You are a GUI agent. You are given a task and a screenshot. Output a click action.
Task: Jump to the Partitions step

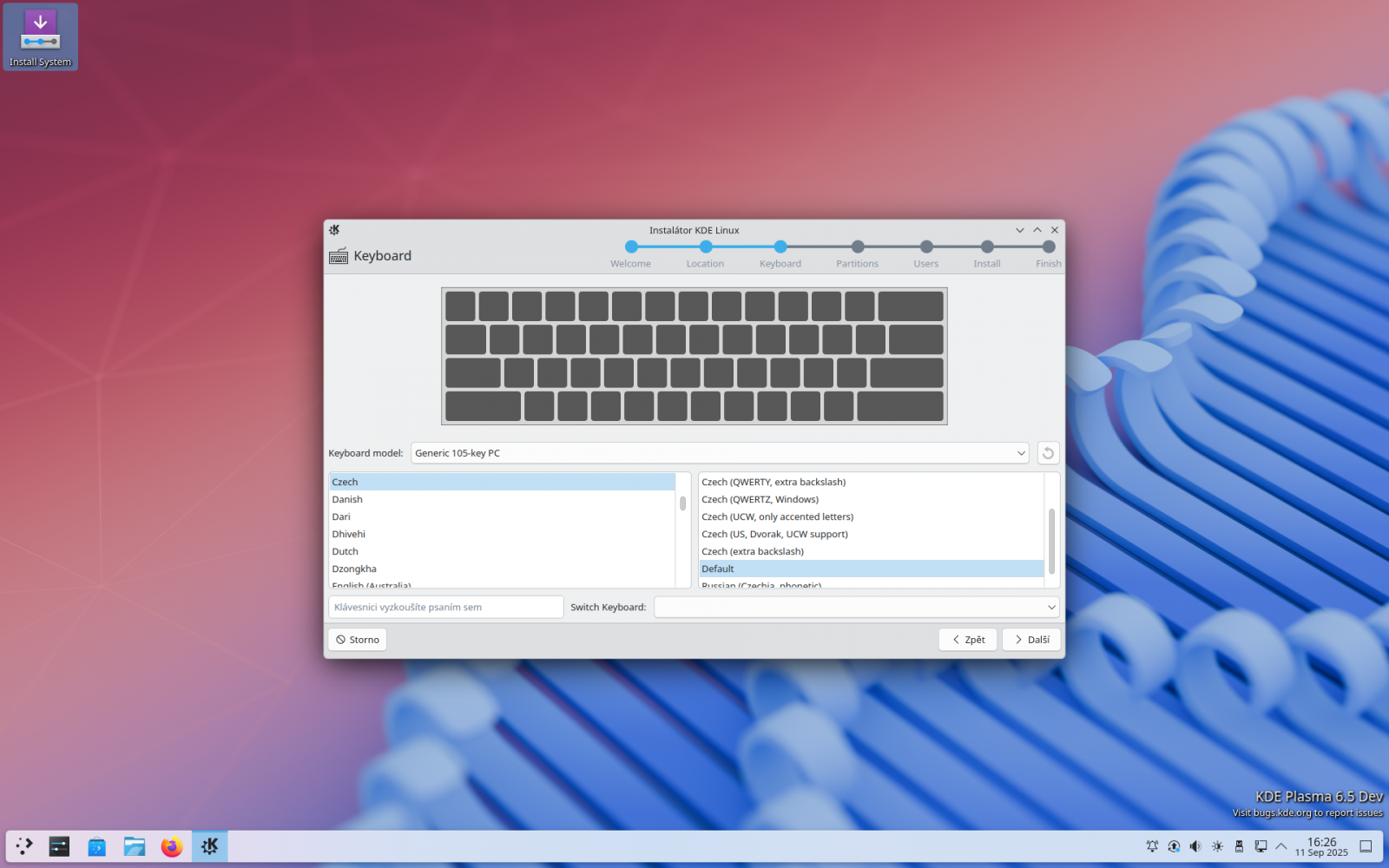pyautogui.click(x=858, y=254)
